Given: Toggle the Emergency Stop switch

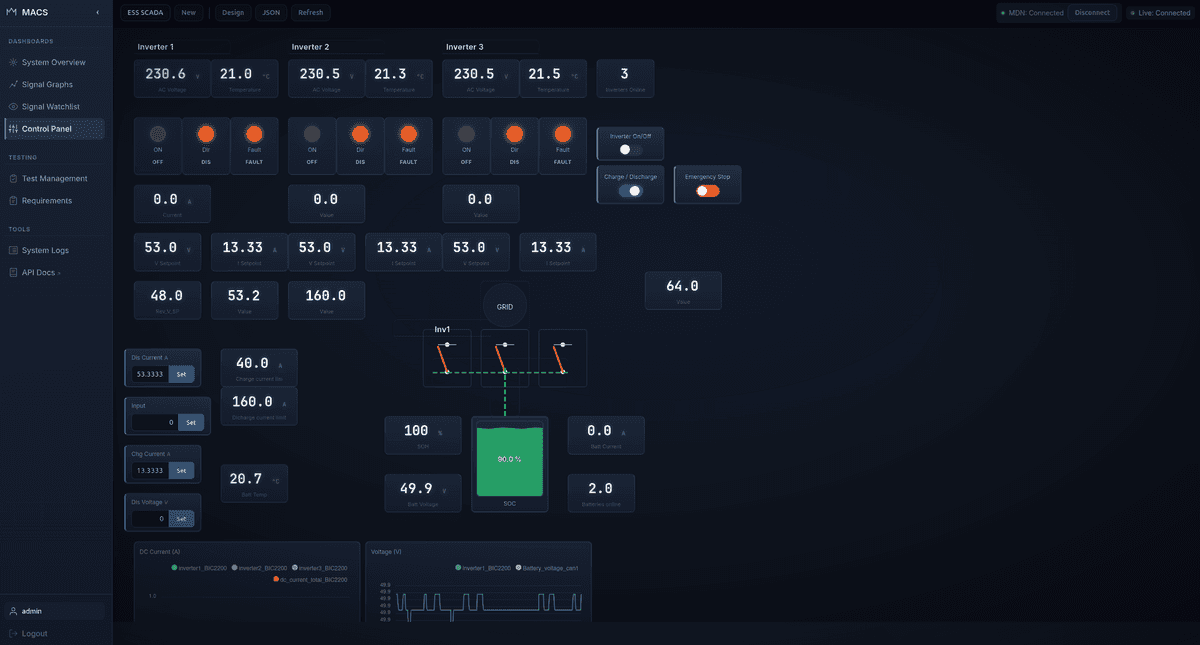Looking at the screenshot, I should coord(708,190).
